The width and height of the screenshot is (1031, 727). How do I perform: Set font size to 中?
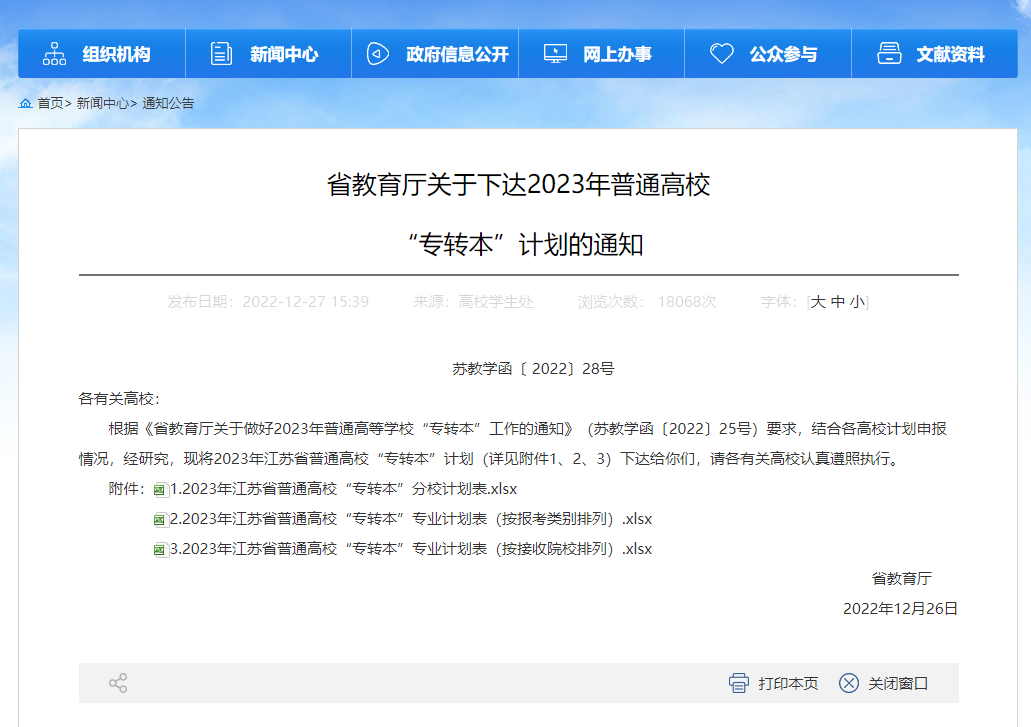coord(838,302)
